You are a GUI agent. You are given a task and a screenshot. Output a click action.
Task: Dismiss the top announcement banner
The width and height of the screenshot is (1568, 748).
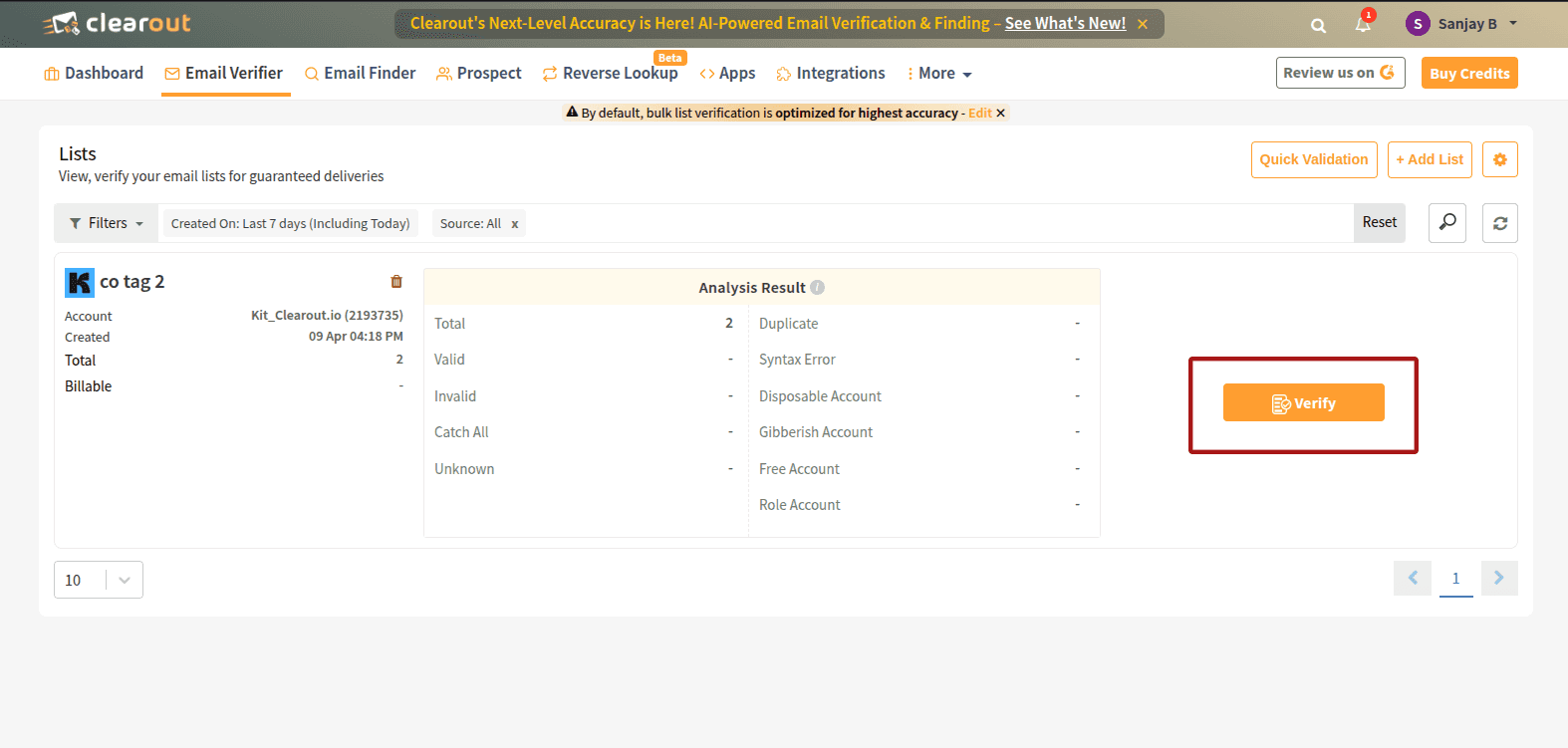pyautogui.click(x=1143, y=24)
